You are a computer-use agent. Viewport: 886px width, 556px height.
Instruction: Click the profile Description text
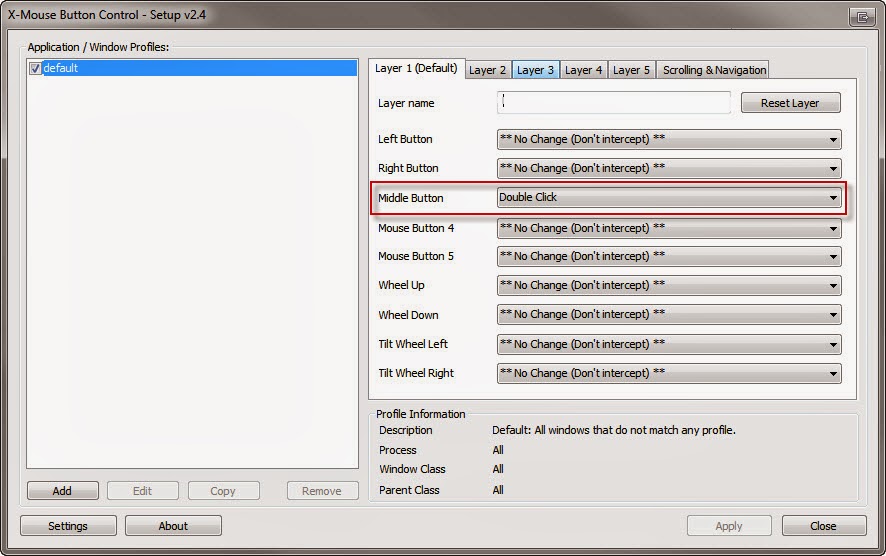point(614,430)
